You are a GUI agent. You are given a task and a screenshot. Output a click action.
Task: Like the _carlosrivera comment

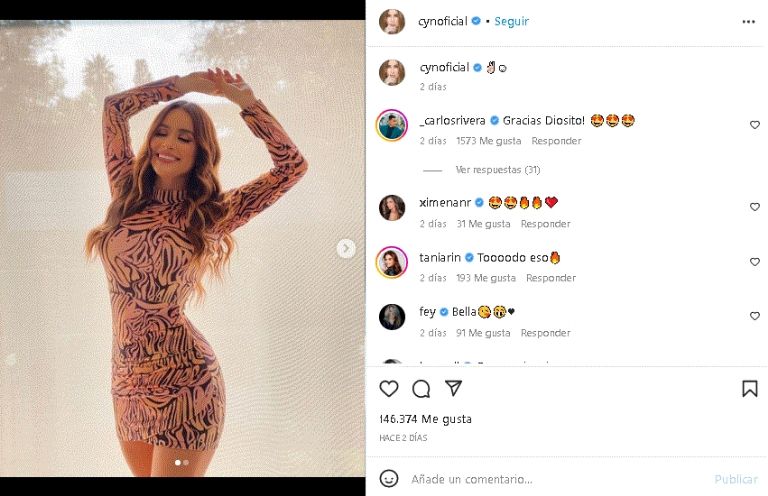(755, 125)
